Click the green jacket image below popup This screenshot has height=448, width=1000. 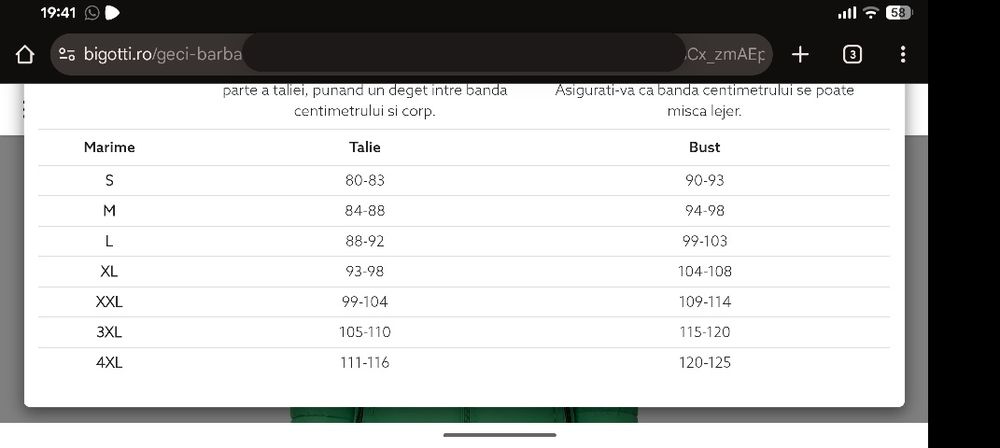[x=464, y=415]
